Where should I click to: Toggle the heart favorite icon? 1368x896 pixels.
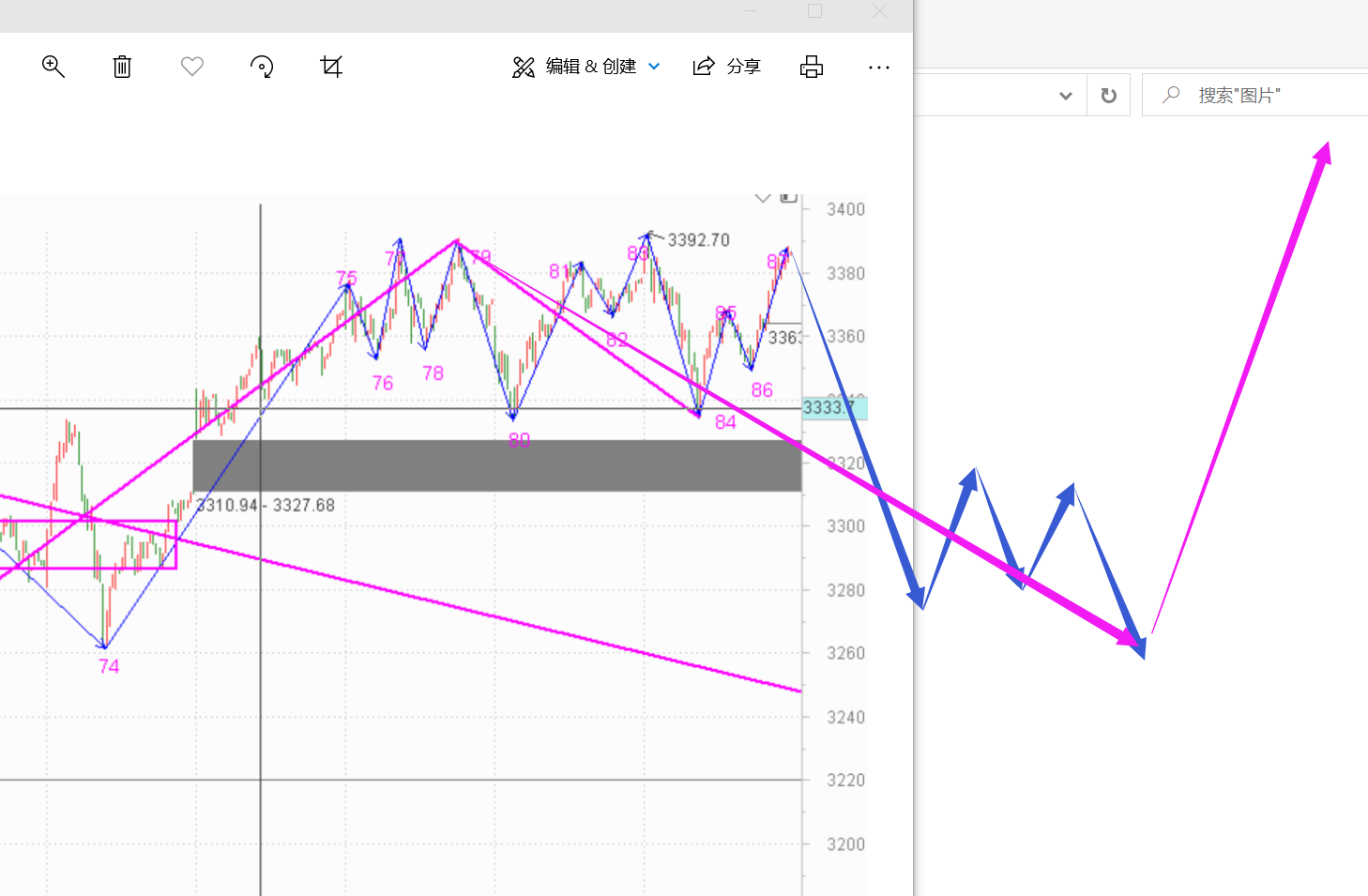click(192, 67)
